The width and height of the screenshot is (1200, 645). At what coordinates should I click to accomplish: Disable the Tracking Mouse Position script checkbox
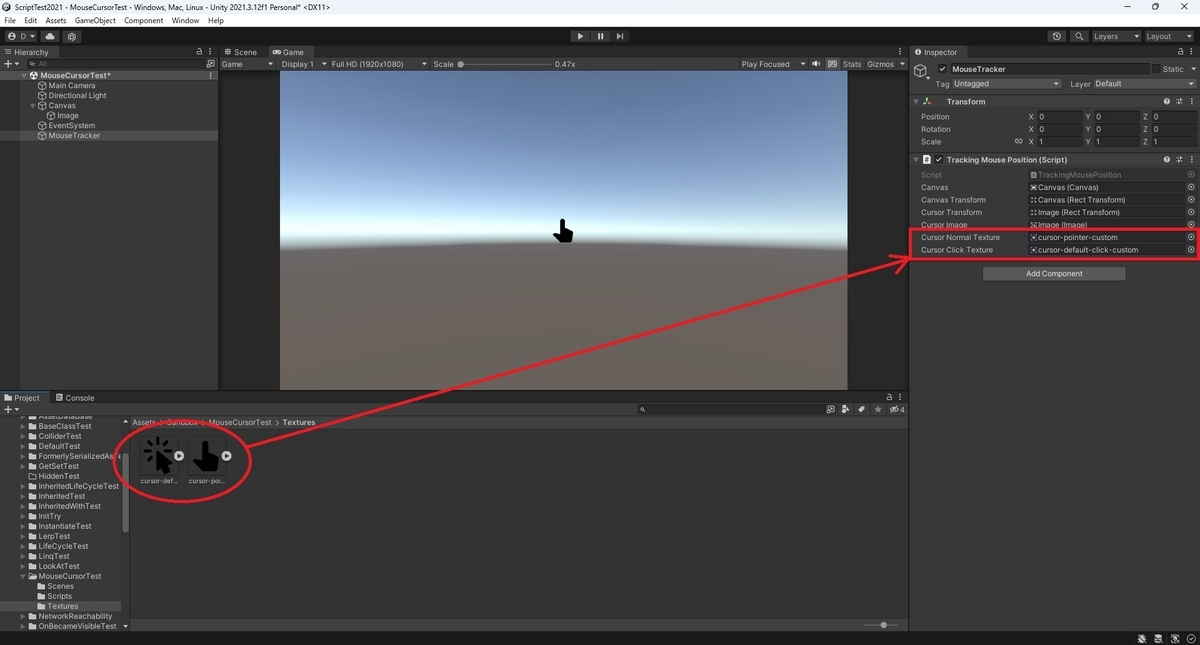937,160
